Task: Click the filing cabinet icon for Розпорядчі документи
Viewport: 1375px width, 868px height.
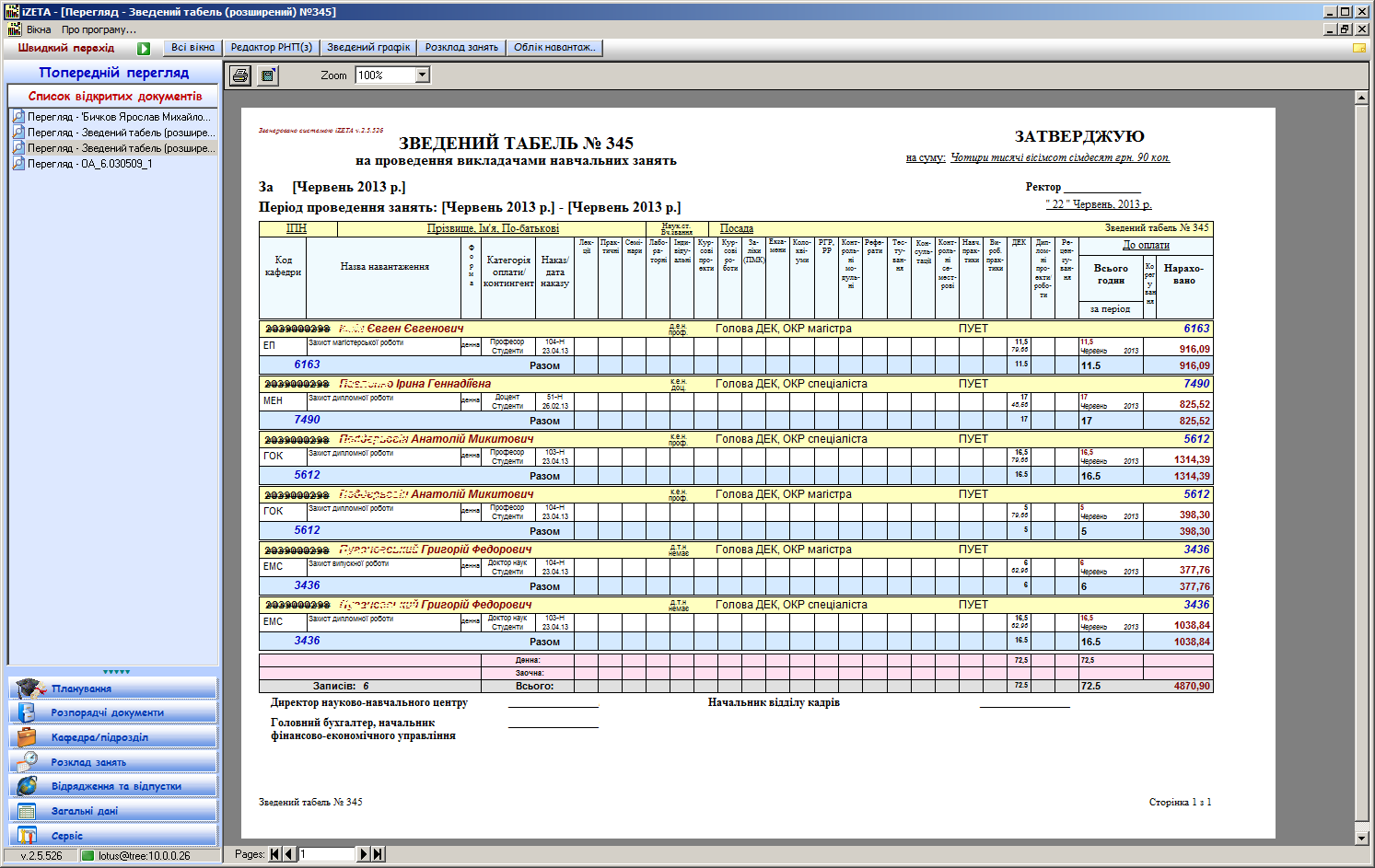Action: [x=27, y=712]
